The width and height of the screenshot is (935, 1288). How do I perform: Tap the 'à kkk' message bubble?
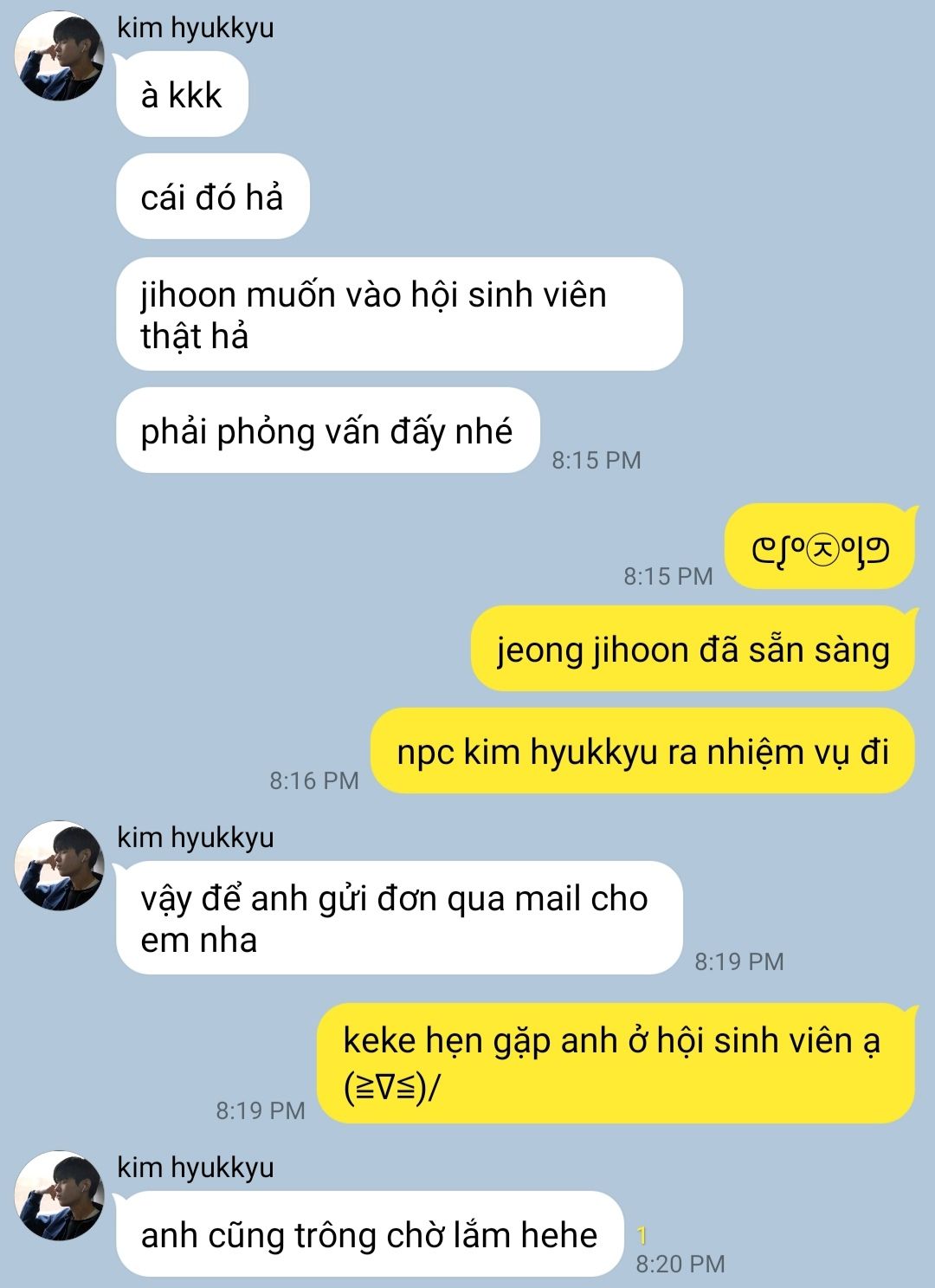tap(182, 94)
